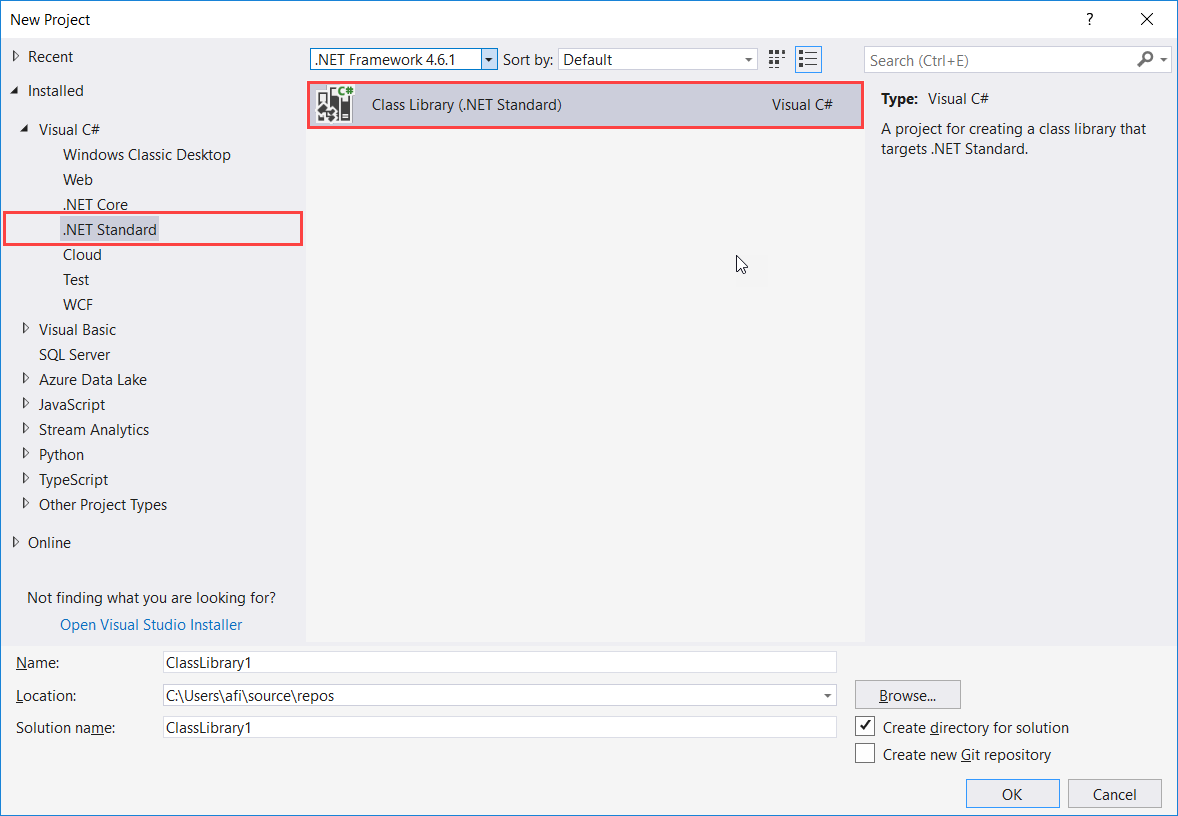Screen dimensions: 1178x816
Task: Expand the Visual Basic node
Action: pyautogui.click(x=26, y=328)
